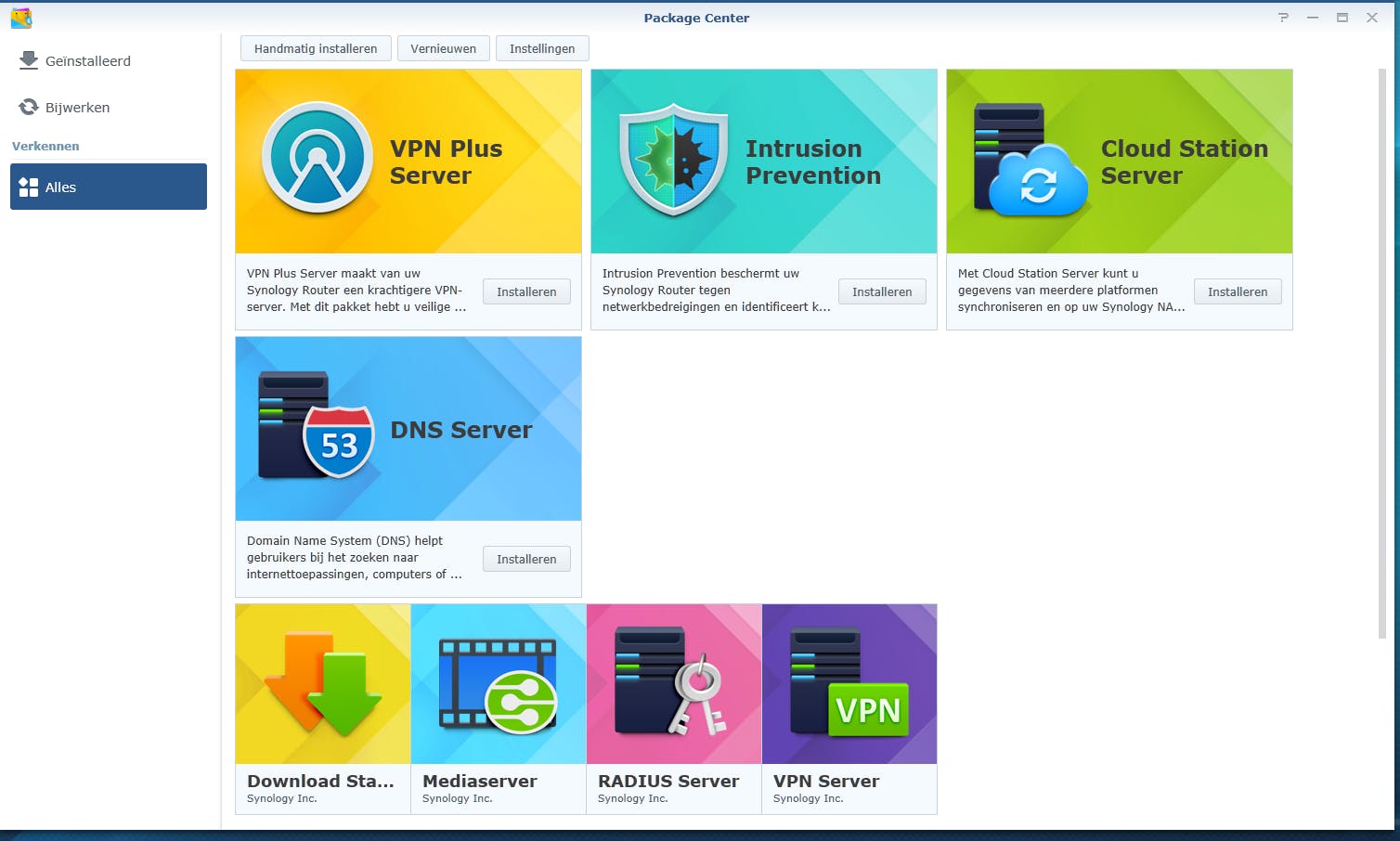Screen dimensions: 1400x841
Task: Click Handmatig installeren button
Action: pyautogui.click(x=316, y=48)
